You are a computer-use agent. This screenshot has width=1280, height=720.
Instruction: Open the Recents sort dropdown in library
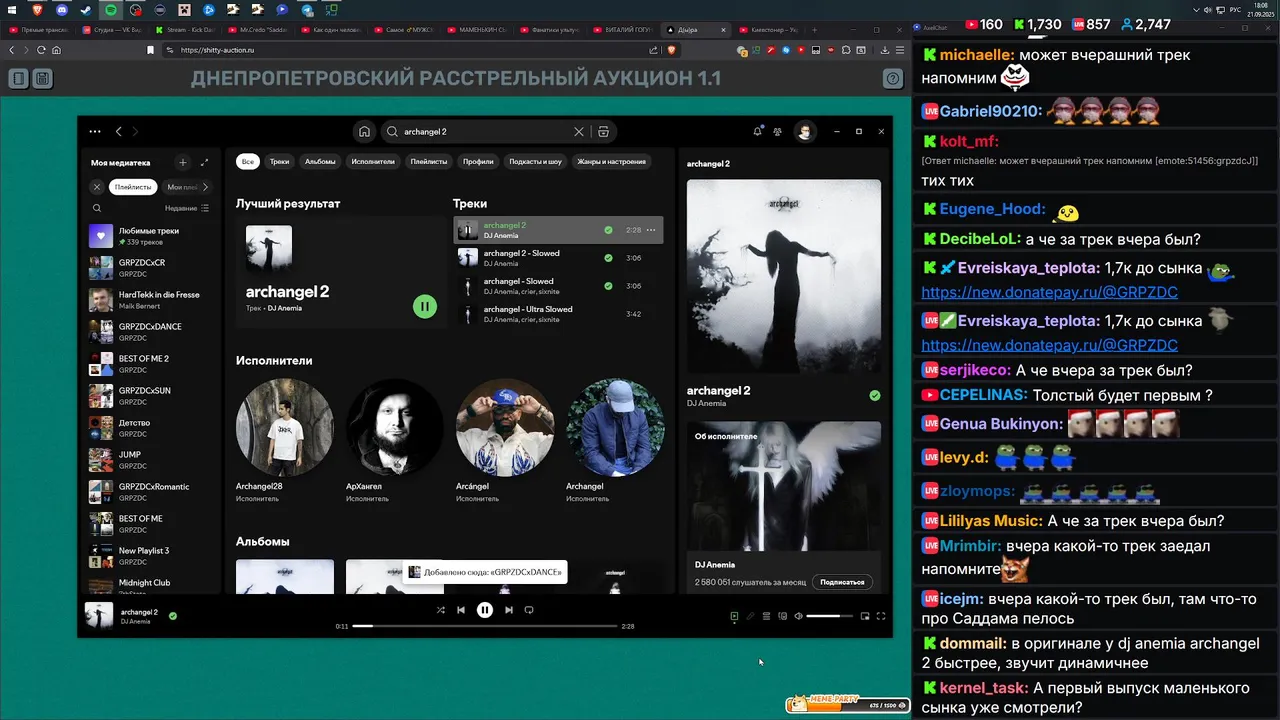pyautogui.click(x=187, y=208)
